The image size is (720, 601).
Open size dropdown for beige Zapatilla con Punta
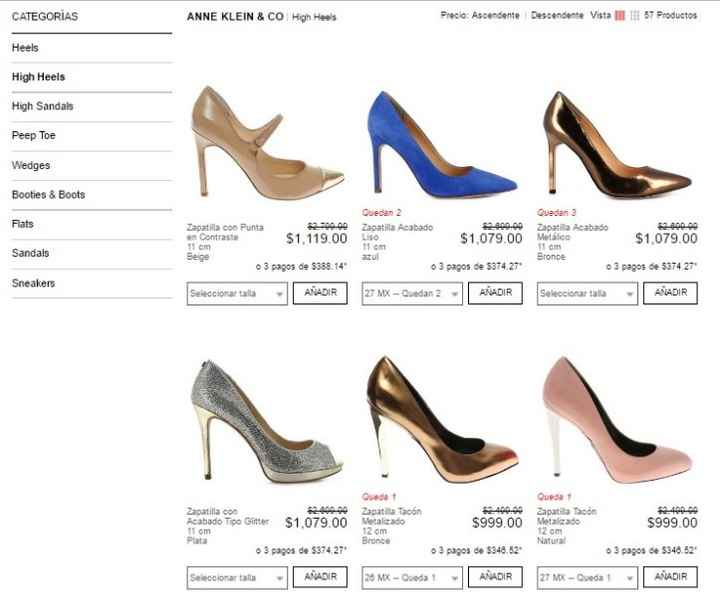[237, 293]
